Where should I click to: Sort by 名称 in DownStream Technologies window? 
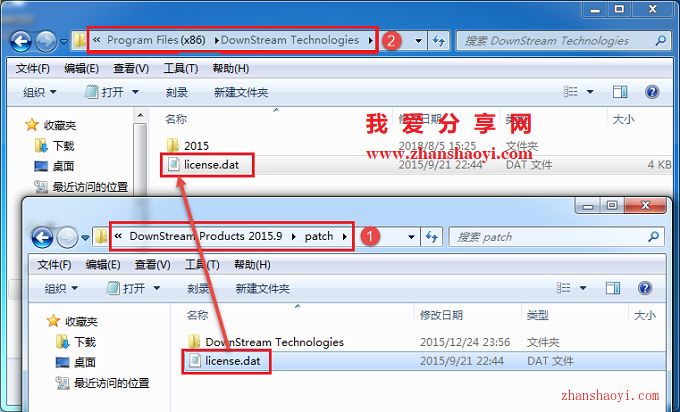176,119
